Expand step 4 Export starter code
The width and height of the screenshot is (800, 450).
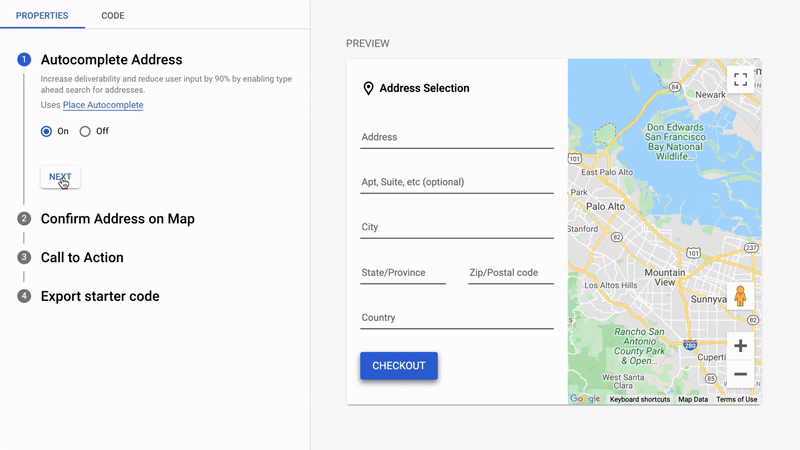tap(99, 296)
